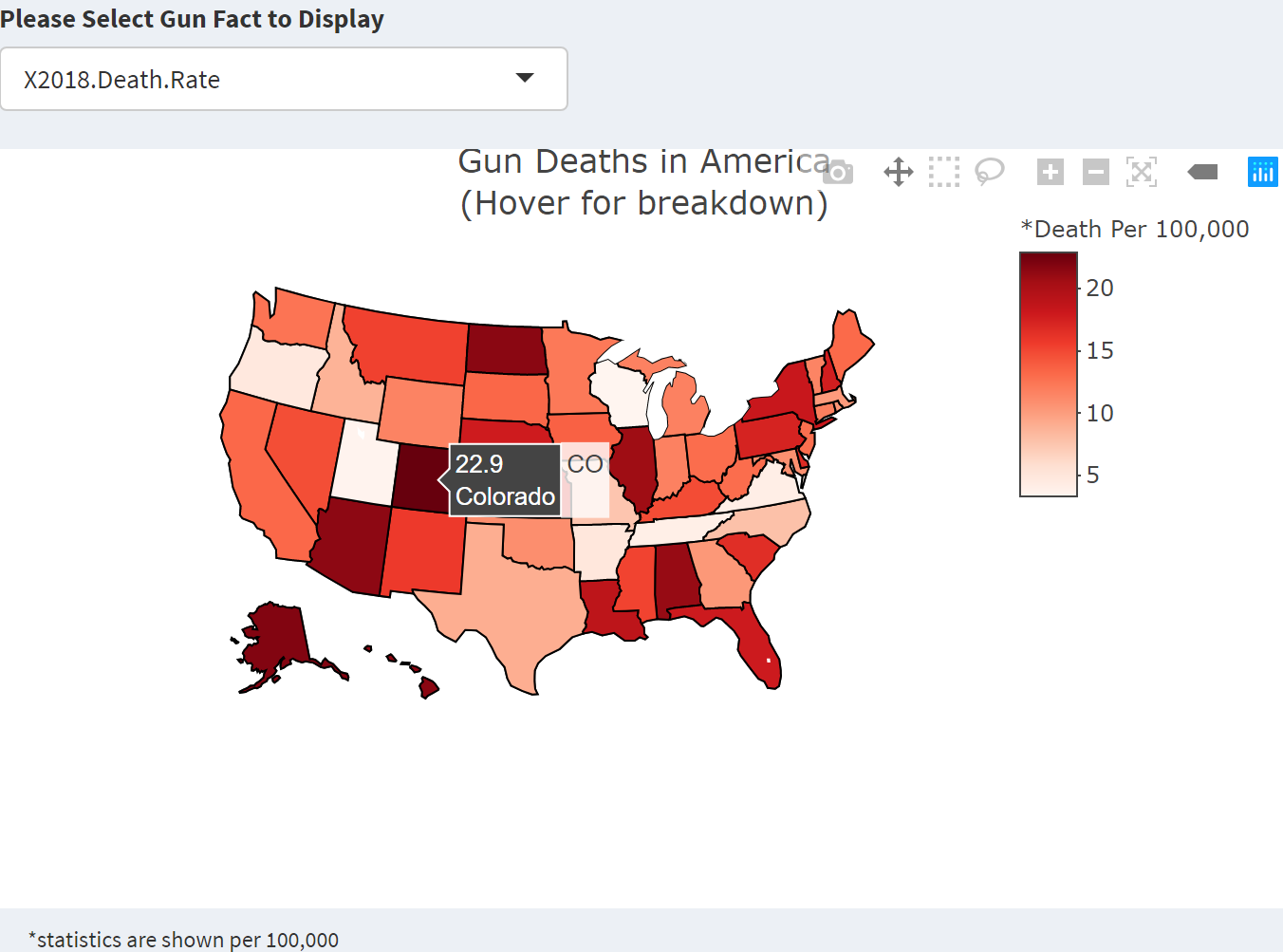Zoom in using the plus icon
The width and height of the screenshot is (1283, 952).
tap(1050, 172)
